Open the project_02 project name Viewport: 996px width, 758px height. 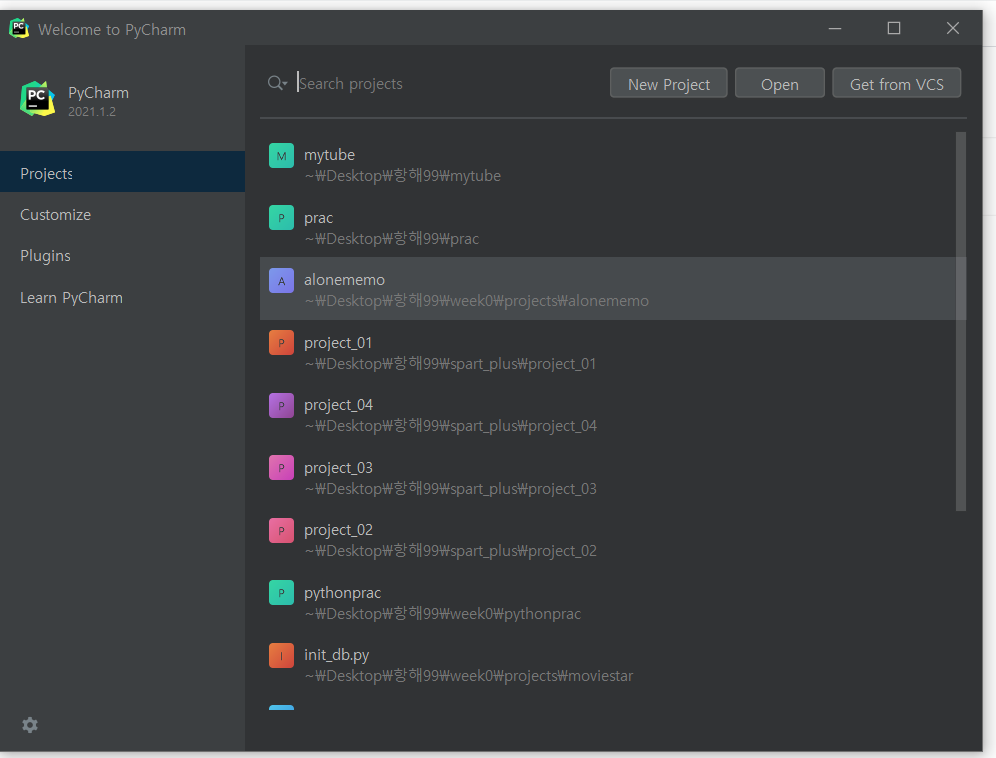coord(338,530)
